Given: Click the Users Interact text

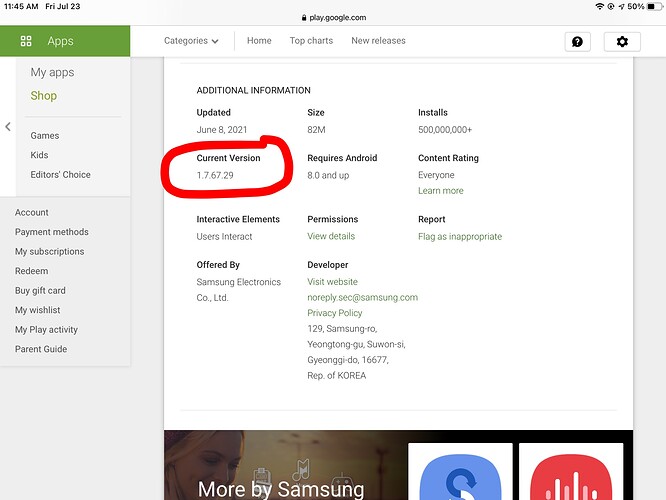Looking at the screenshot, I should [x=224, y=237].
